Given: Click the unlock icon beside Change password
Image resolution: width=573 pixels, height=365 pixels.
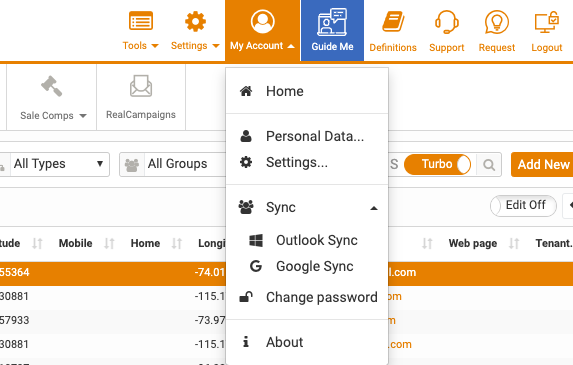Looking at the screenshot, I should tap(246, 297).
